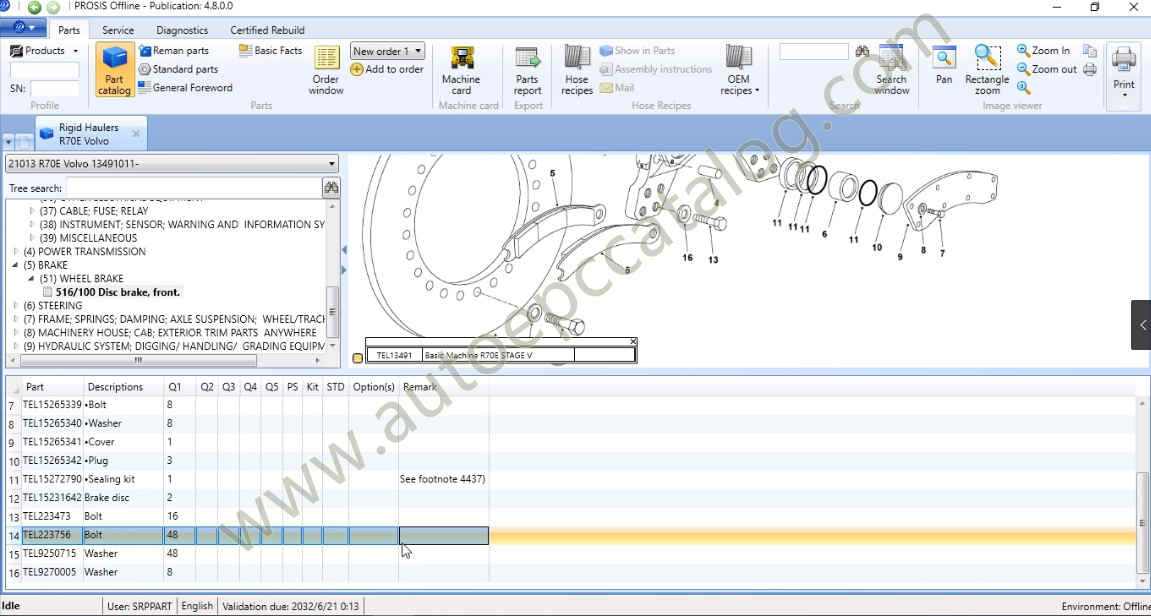Viewport: 1151px width, 616px height.
Task: Click Add to order
Action: tap(387, 69)
